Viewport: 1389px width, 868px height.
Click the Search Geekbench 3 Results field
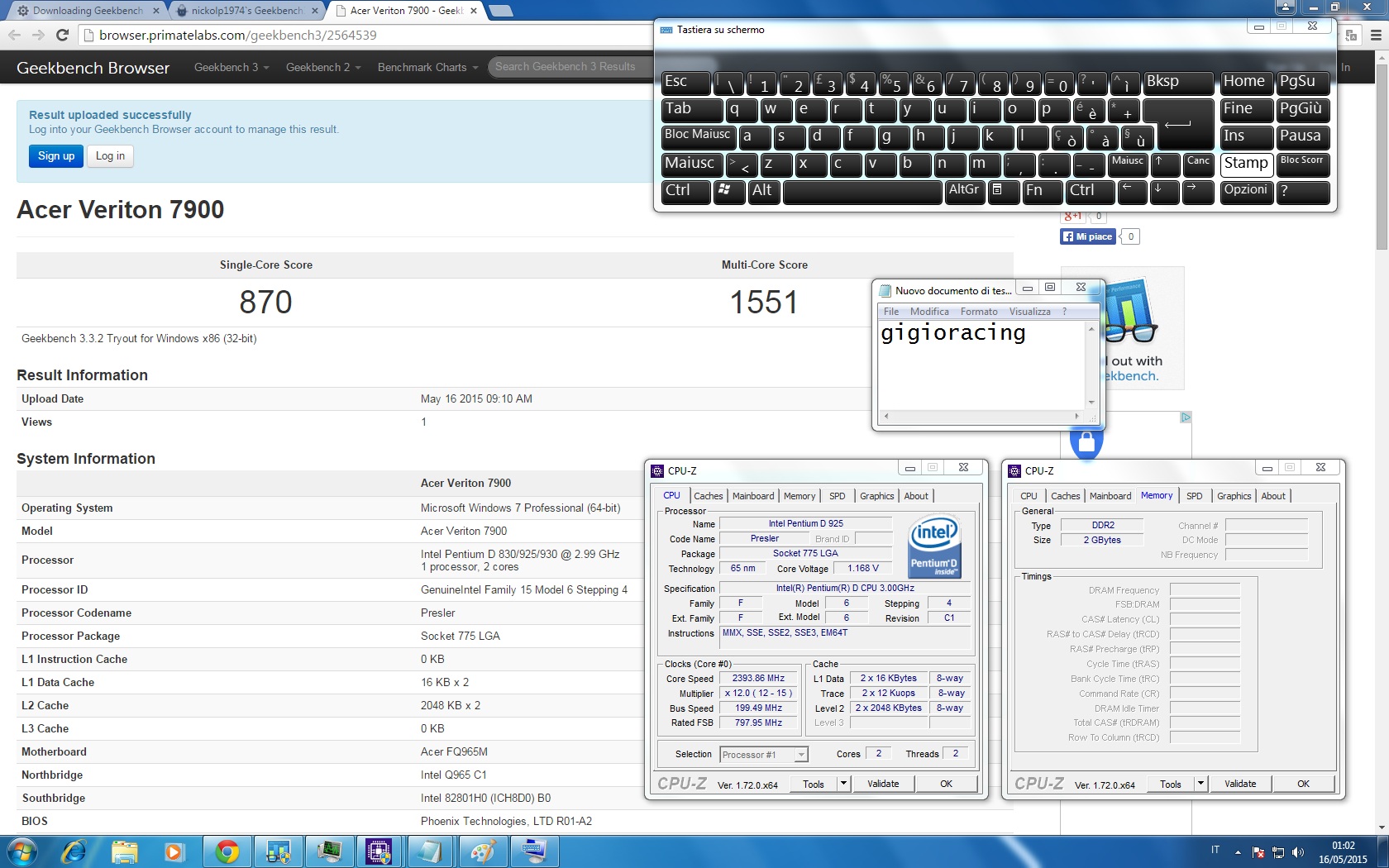(570, 67)
